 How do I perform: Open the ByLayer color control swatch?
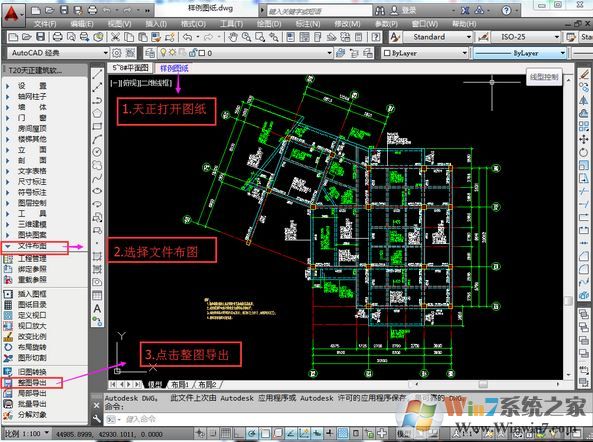[x=425, y=53]
